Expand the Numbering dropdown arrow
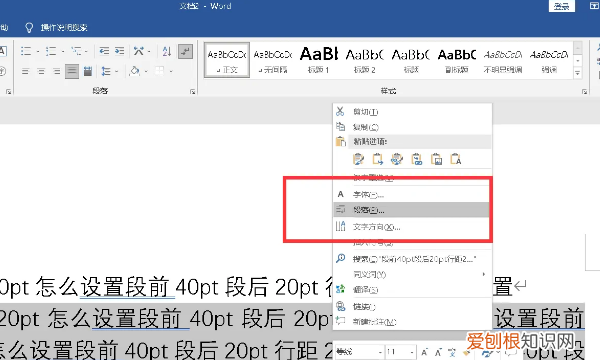 62,51
